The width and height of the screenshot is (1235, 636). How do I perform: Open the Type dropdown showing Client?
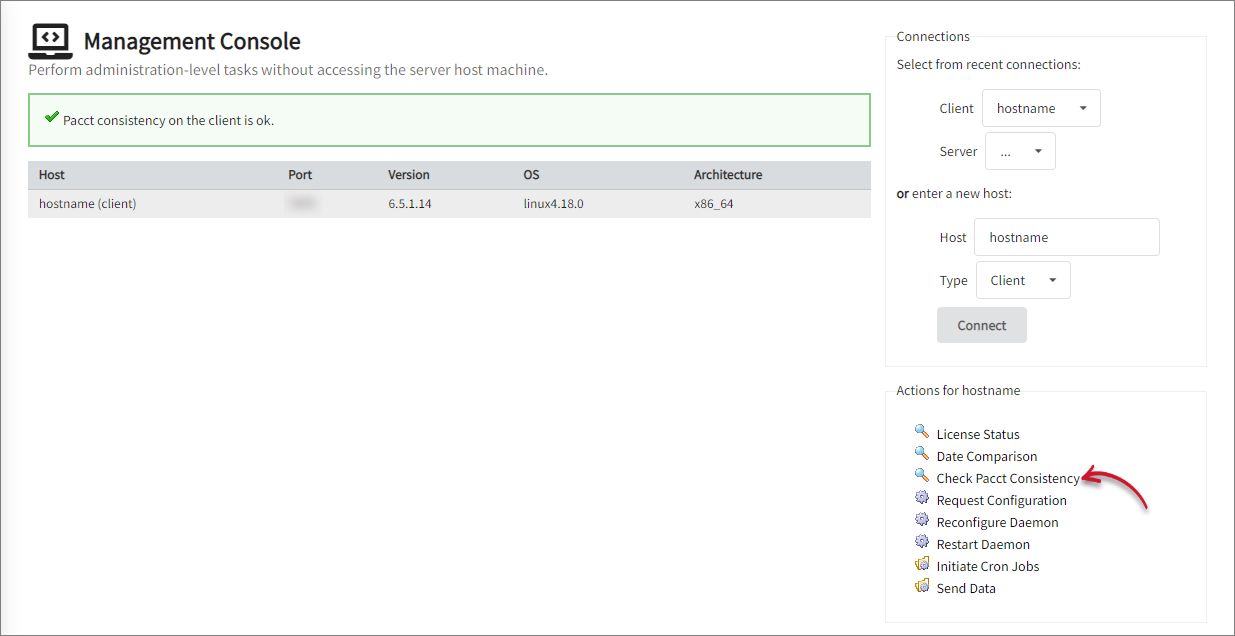coord(1023,279)
